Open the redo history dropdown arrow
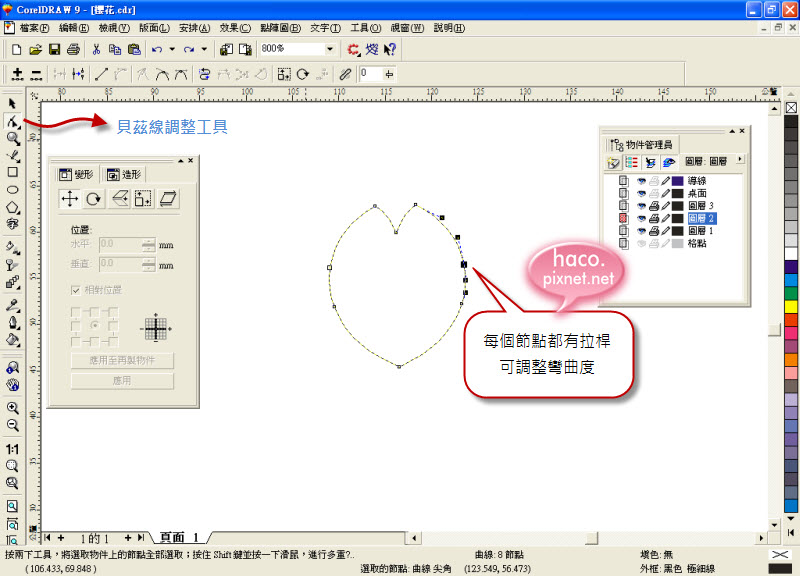 [204, 49]
